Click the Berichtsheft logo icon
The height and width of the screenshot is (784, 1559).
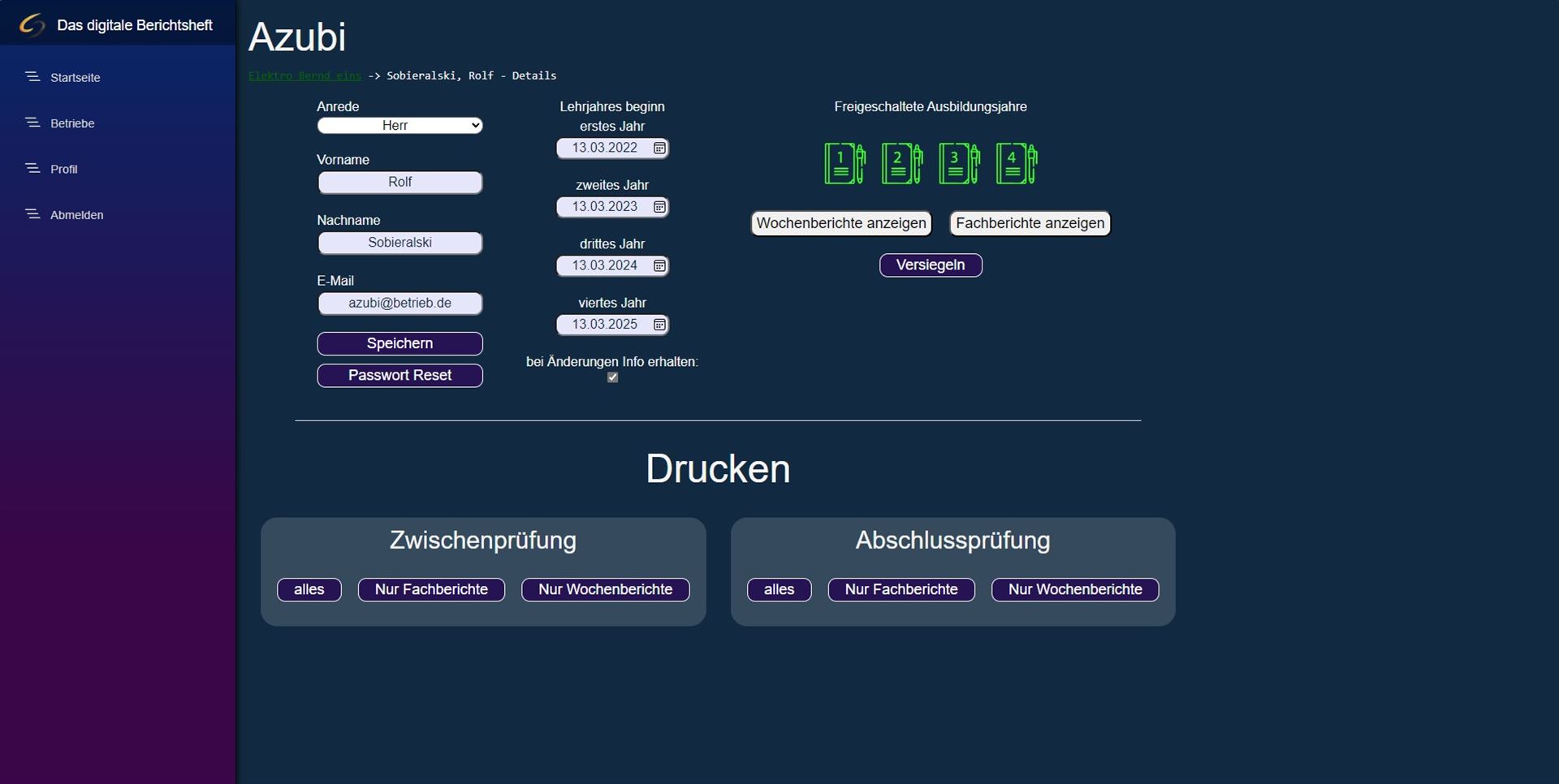[x=32, y=24]
